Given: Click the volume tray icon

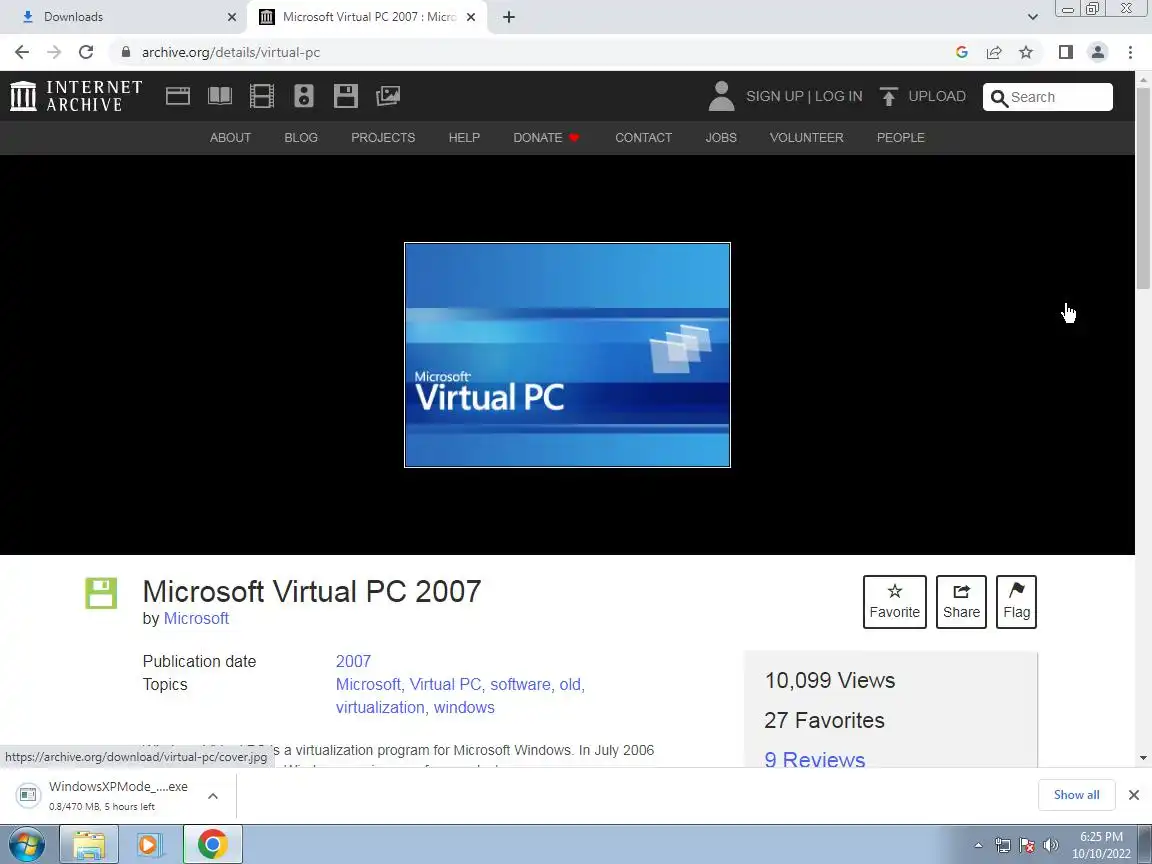Looking at the screenshot, I should pyautogui.click(x=1051, y=845).
